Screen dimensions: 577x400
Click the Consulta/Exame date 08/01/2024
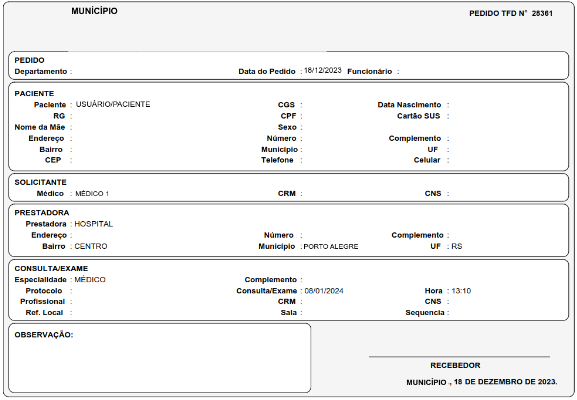pyautogui.click(x=324, y=291)
